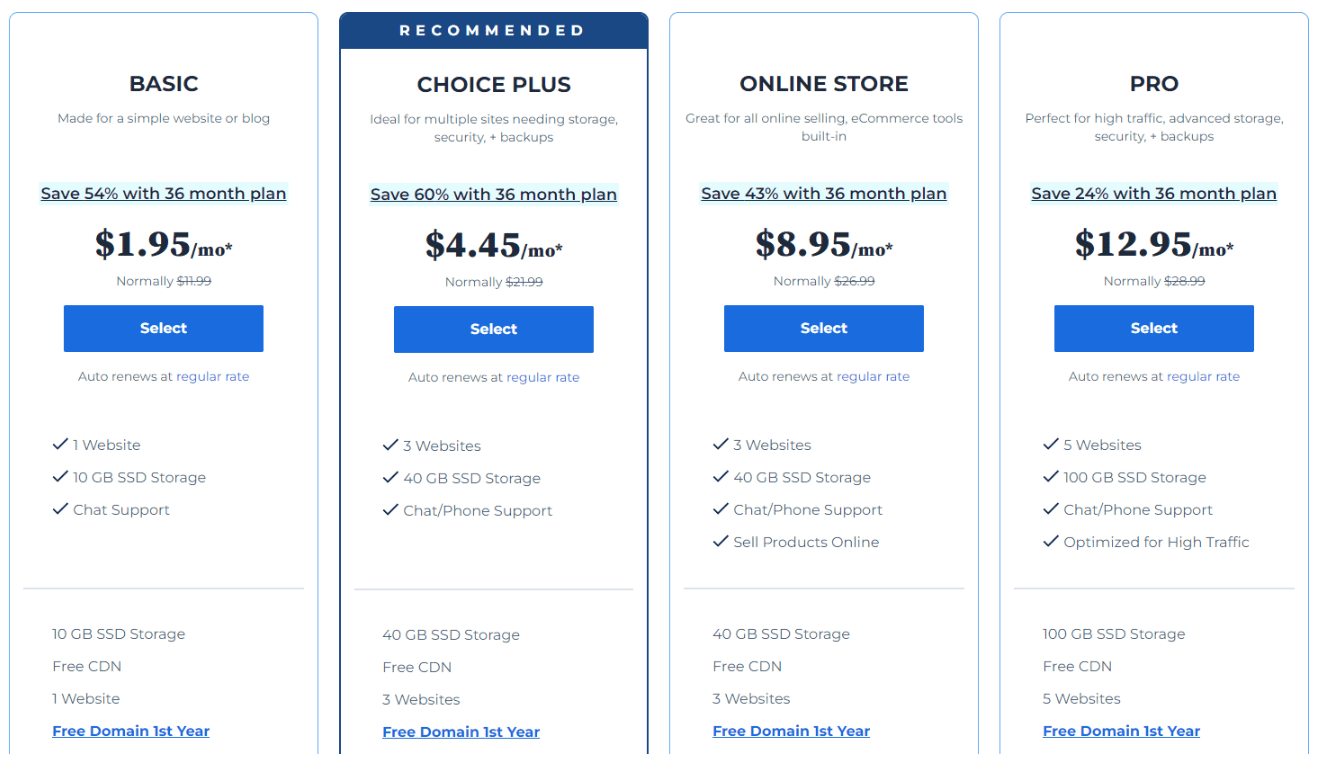Open regular rate link under Online Store
Viewport: 1317px width, 760px height.
[x=873, y=377]
